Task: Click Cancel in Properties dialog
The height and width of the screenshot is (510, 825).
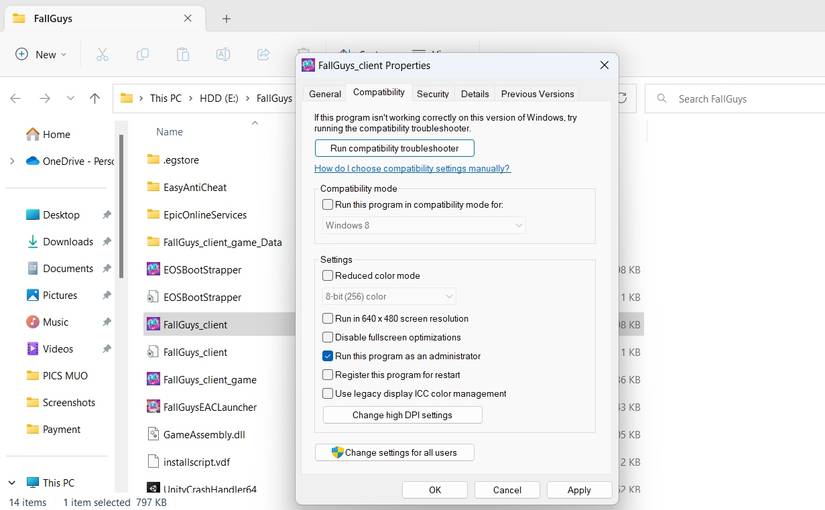Action: (x=507, y=490)
